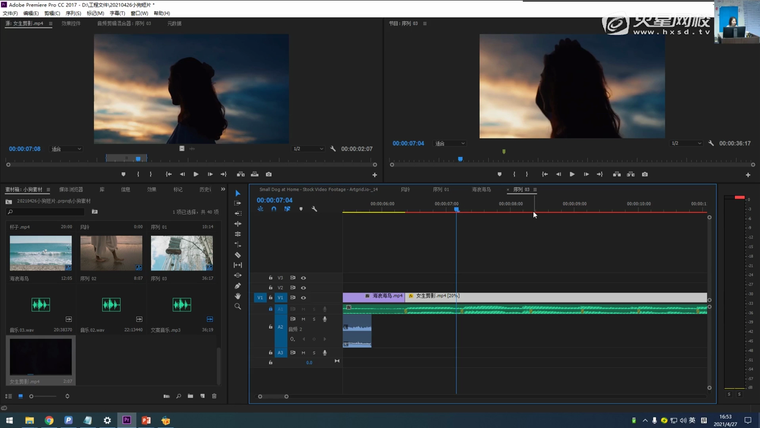Select the Pen tool in tools panel
The image size is (760, 428).
pyautogui.click(x=238, y=286)
